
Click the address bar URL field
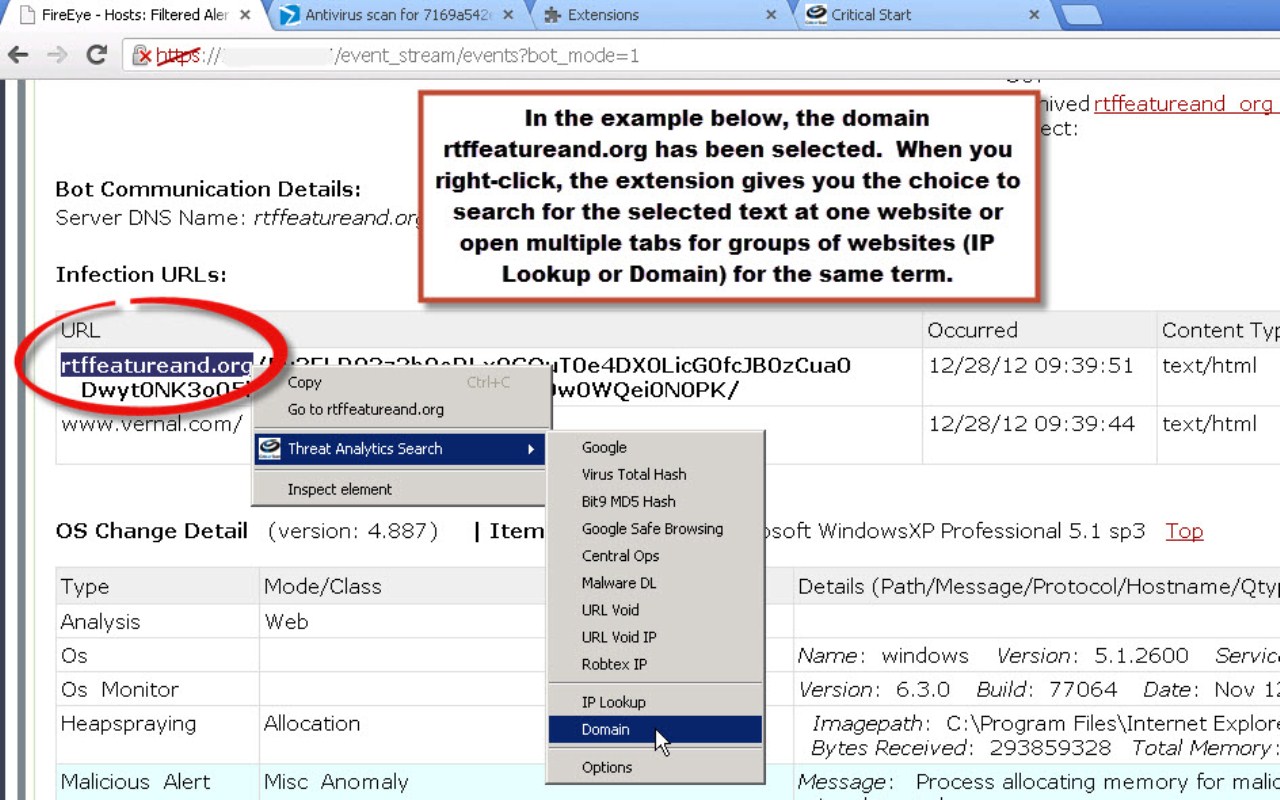pyautogui.click(x=700, y=55)
